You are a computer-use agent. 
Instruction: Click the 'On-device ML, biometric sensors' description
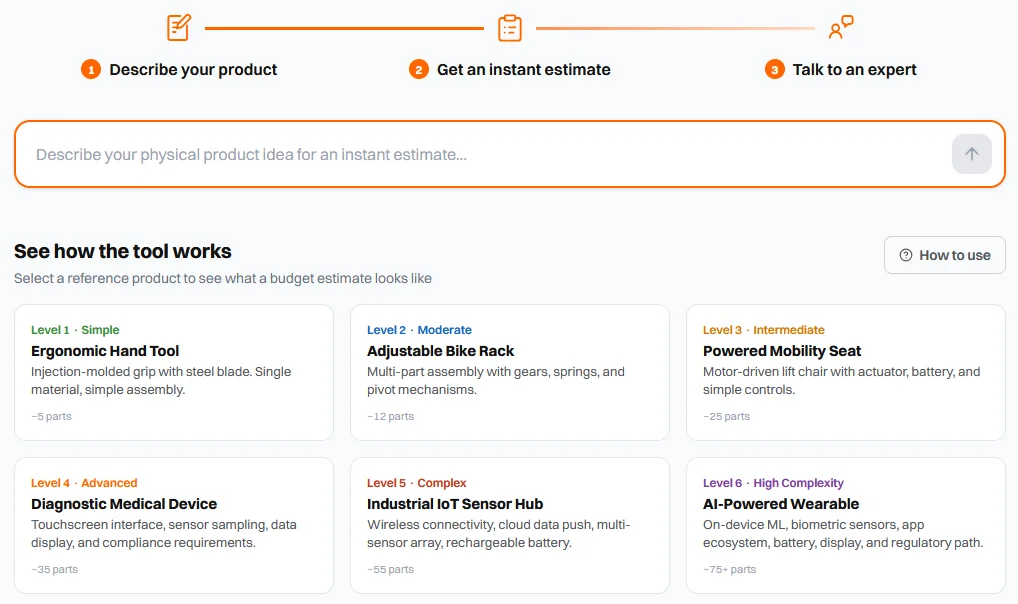[x=843, y=534]
